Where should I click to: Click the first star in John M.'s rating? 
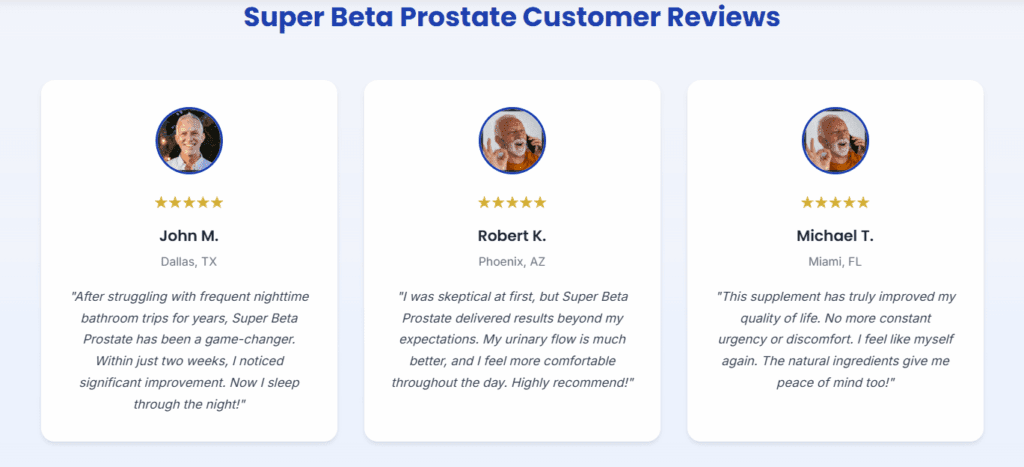161,202
